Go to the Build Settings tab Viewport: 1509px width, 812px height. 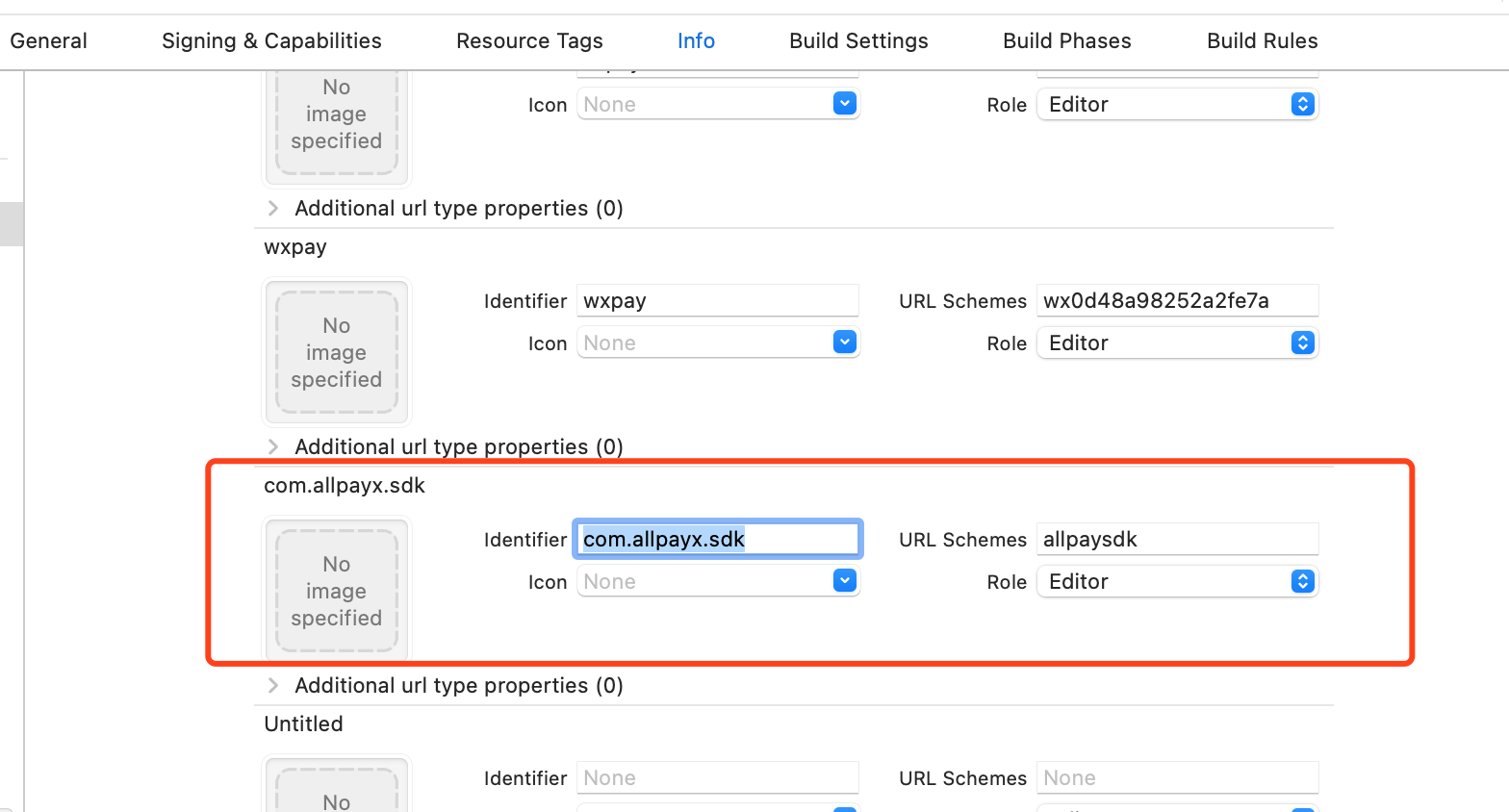(858, 41)
